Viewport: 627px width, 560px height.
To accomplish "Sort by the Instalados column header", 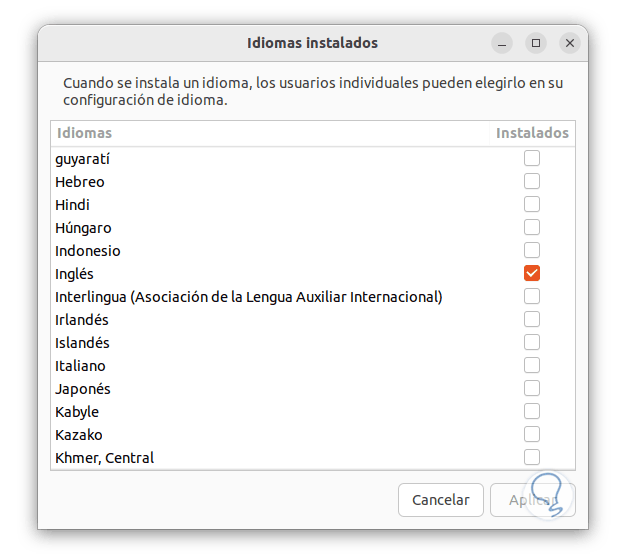I will tap(532, 133).
